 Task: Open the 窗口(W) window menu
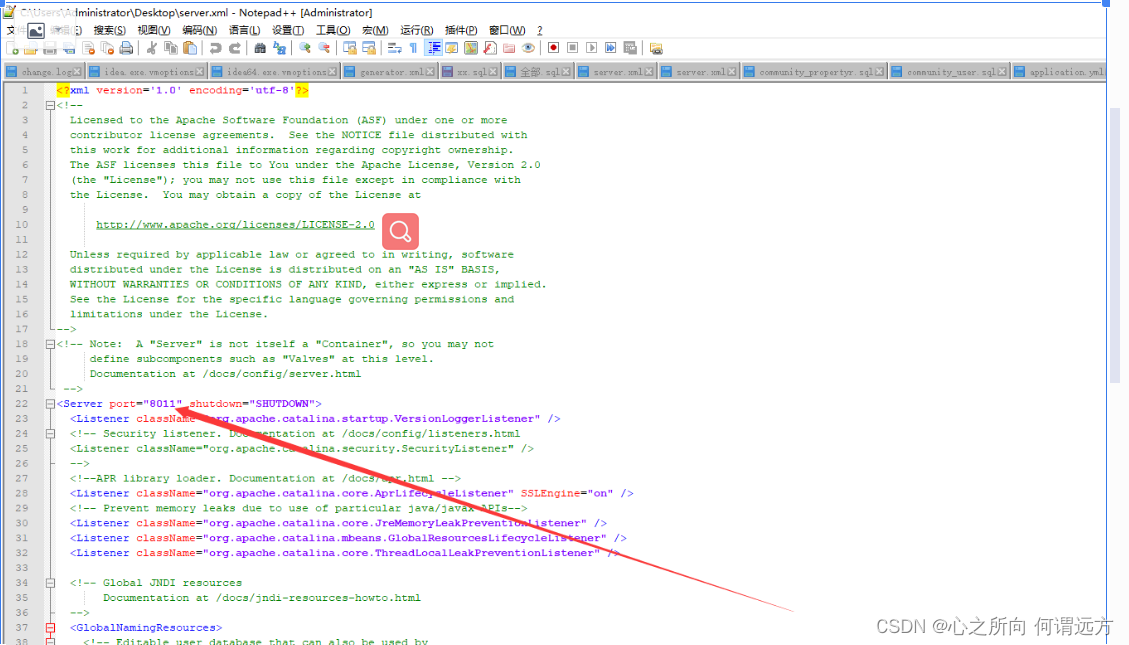pyautogui.click(x=507, y=30)
